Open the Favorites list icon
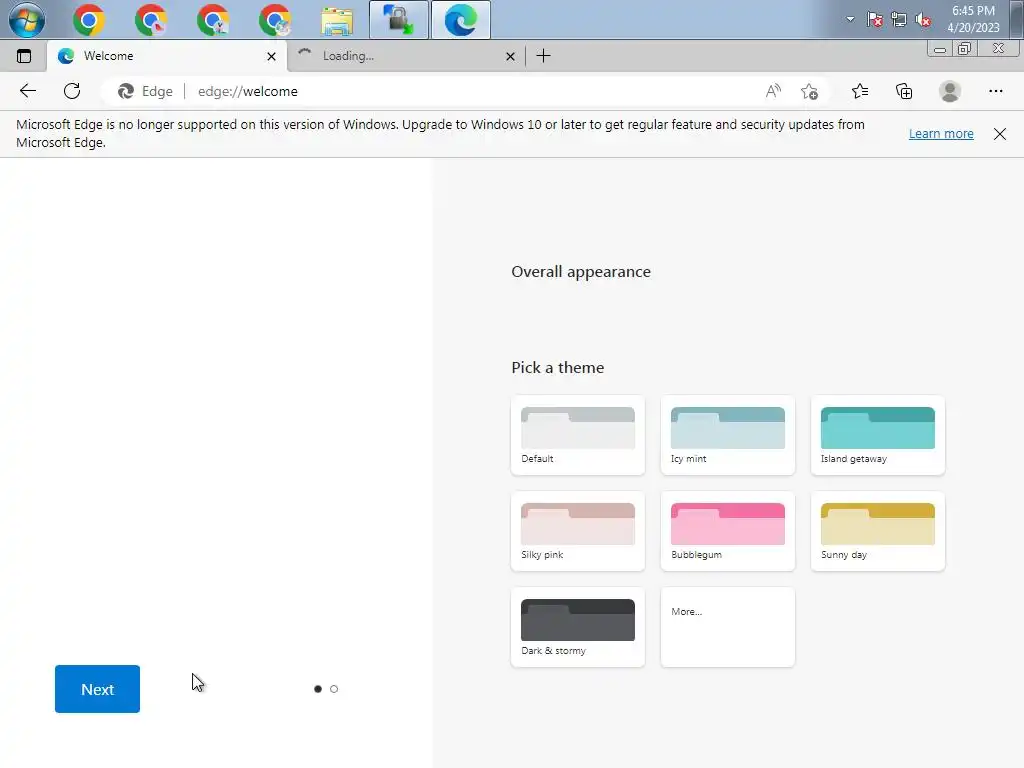Screen dimensions: 1024x768 coord(860,91)
